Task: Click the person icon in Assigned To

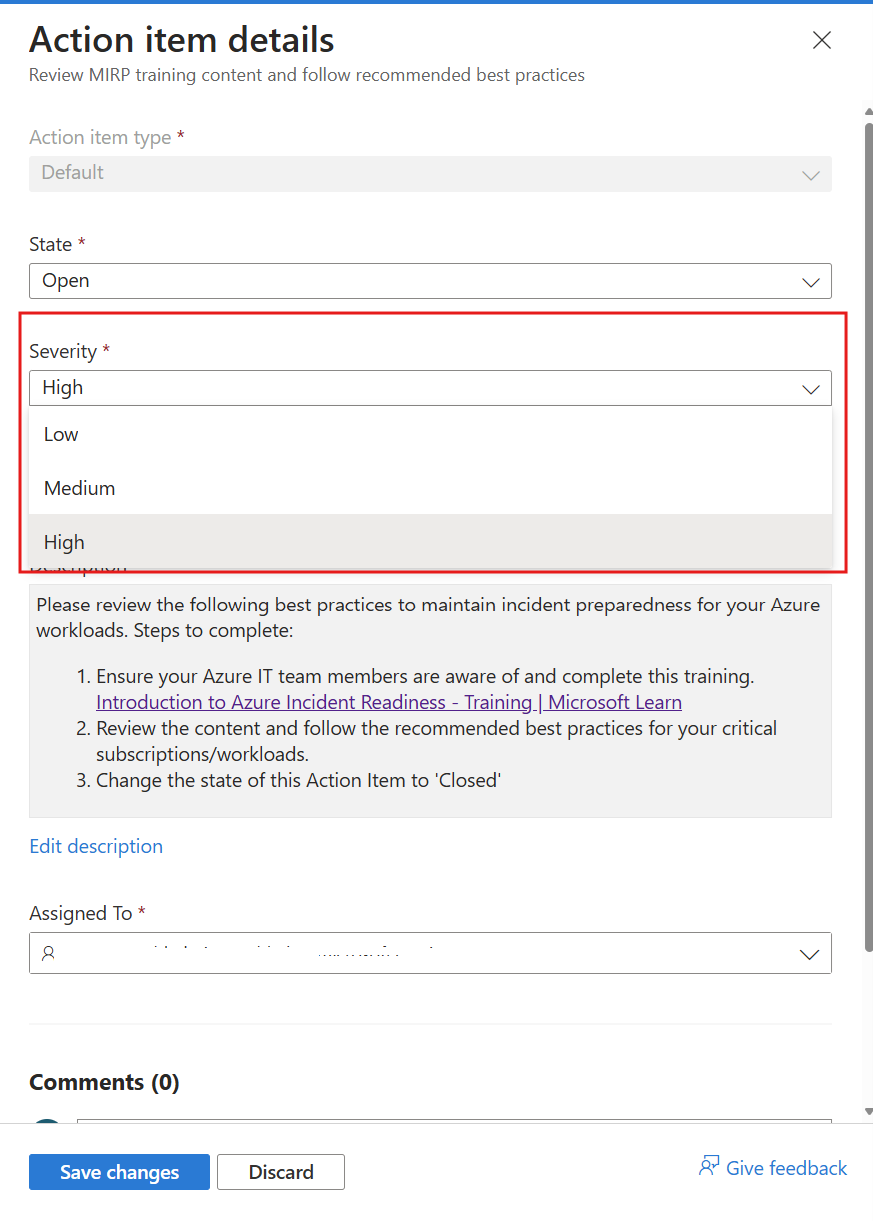Action: [48, 954]
